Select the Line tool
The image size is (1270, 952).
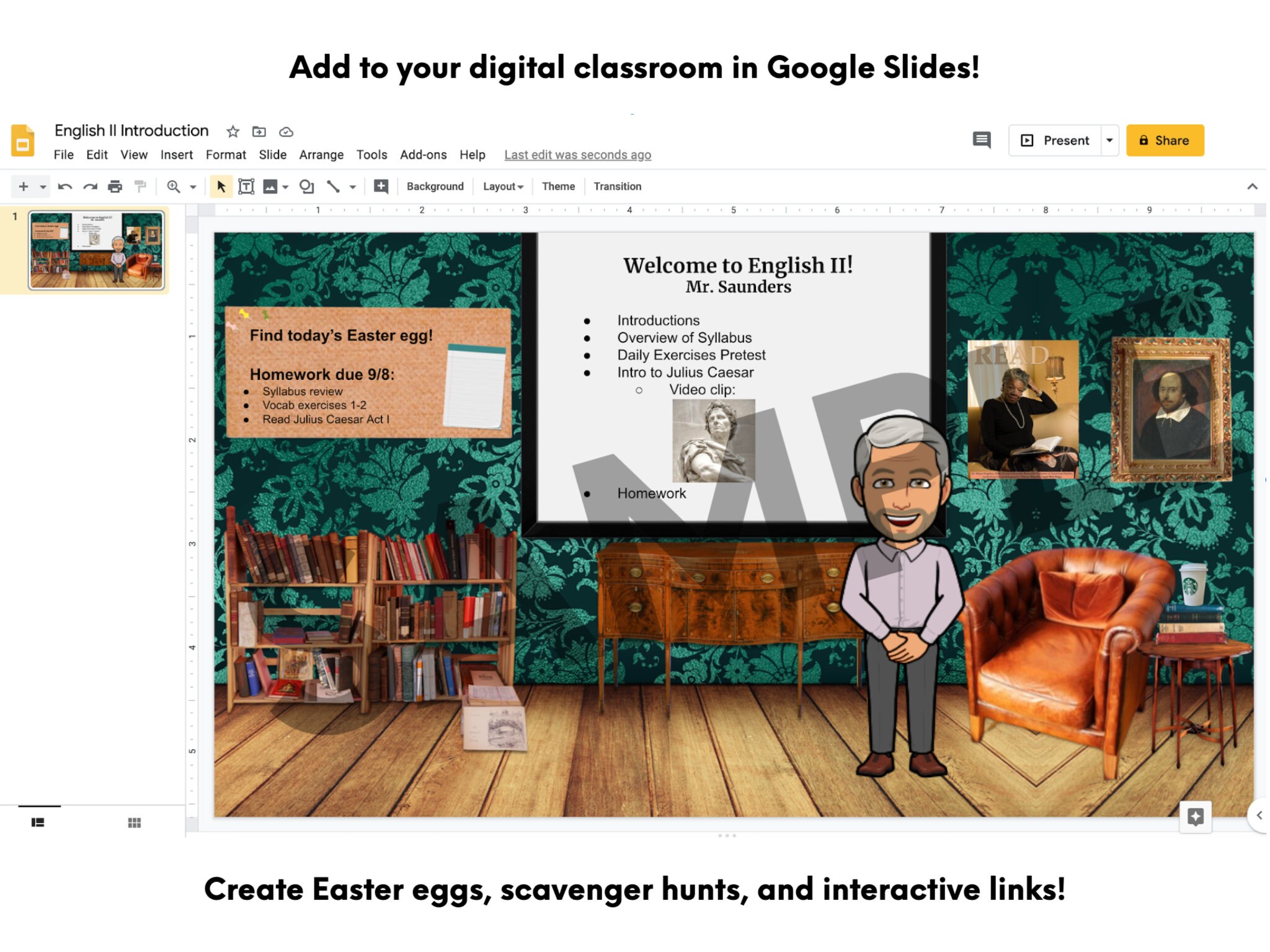coord(334,186)
